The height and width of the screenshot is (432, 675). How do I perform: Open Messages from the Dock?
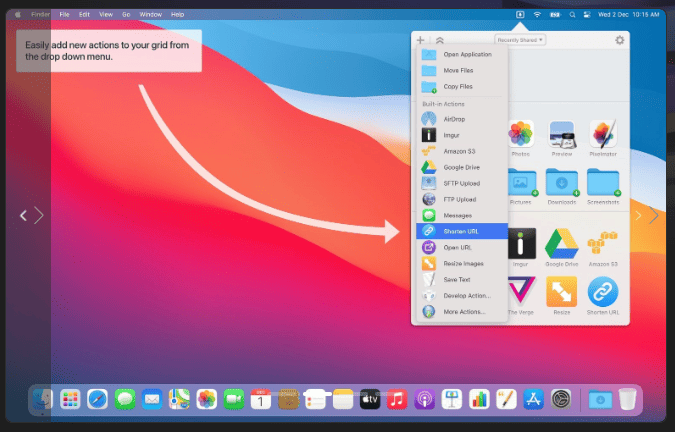[125, 400]
